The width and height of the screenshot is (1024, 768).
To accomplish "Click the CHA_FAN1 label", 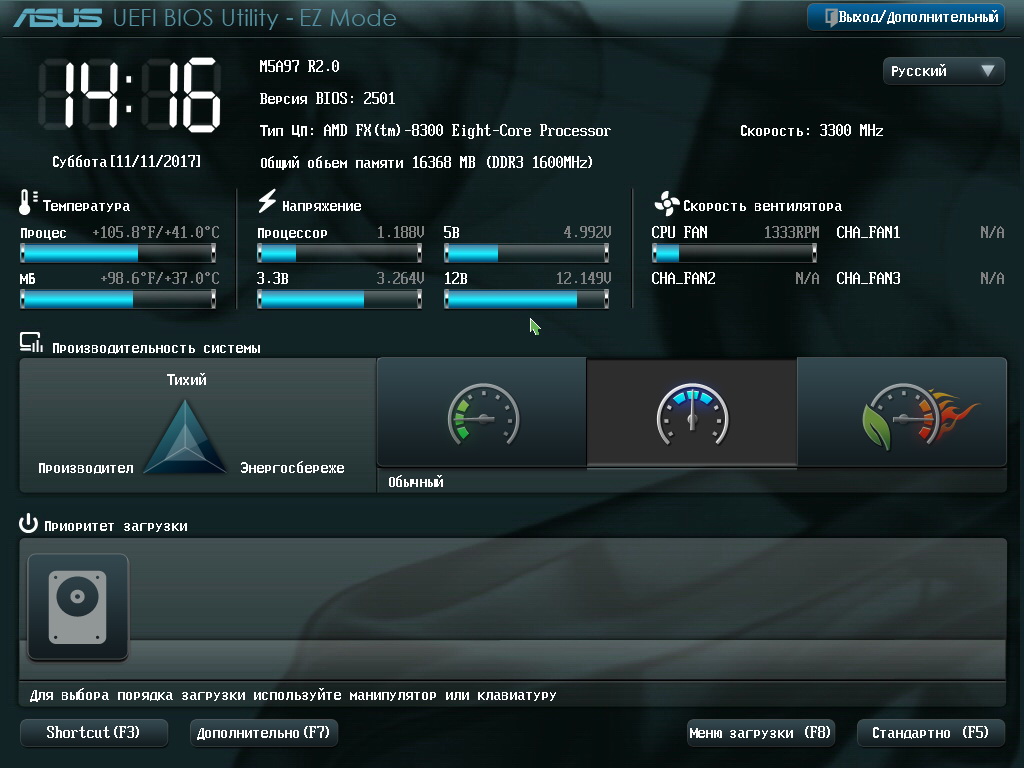I will tap(869, 232).
